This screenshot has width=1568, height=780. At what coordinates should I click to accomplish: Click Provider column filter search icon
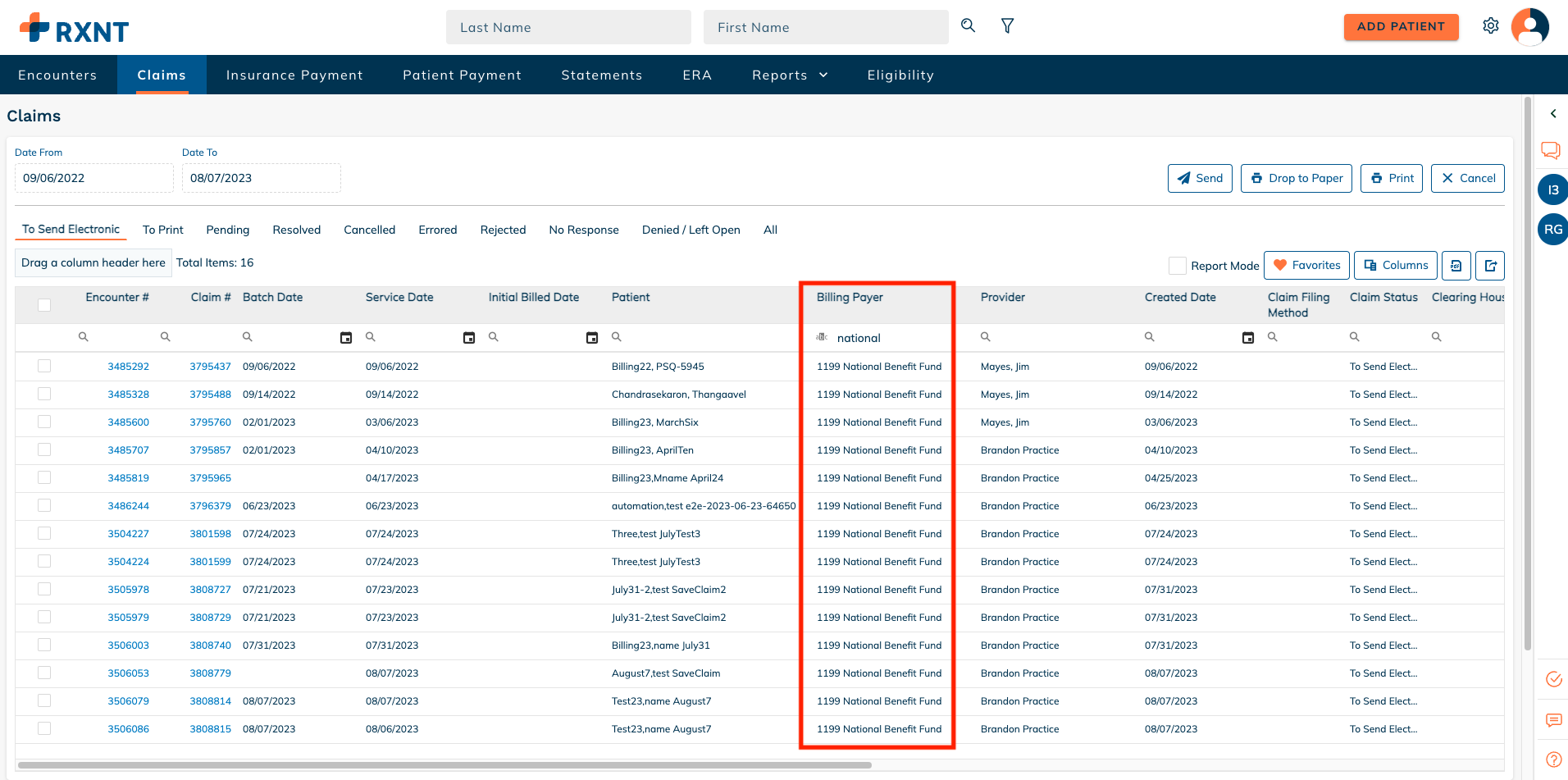985,337
